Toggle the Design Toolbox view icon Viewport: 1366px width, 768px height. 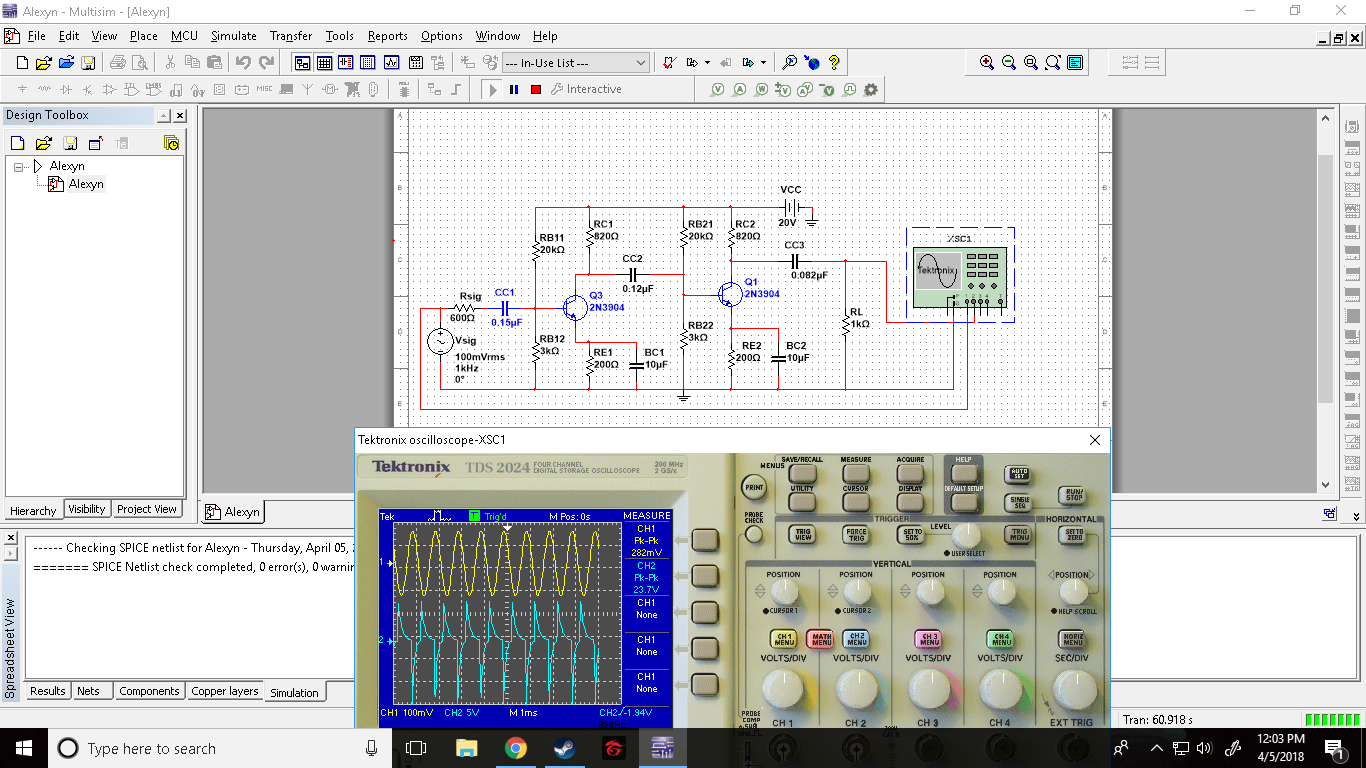point(302,62)
